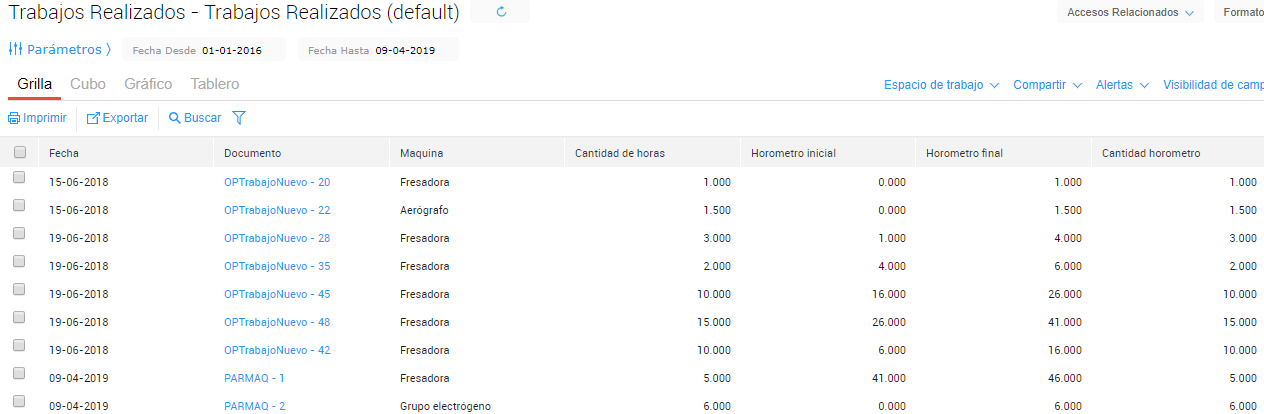Click the Imprimir printer icon

pos(14,118)
